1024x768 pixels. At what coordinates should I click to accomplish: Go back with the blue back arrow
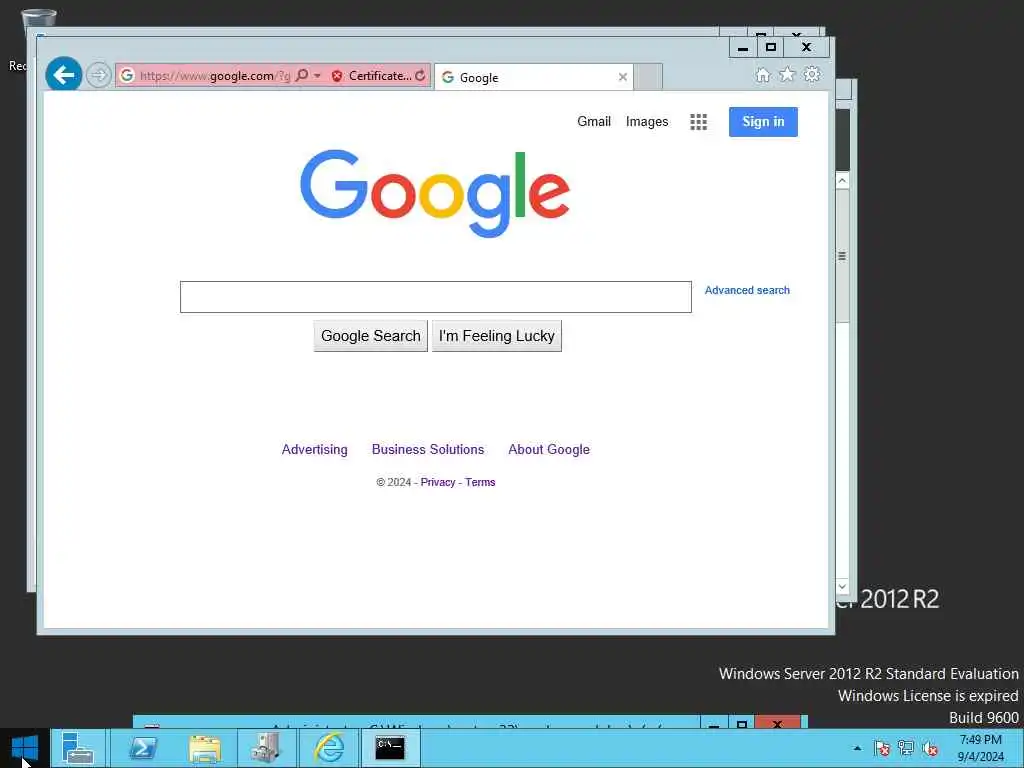pos(63,75)
